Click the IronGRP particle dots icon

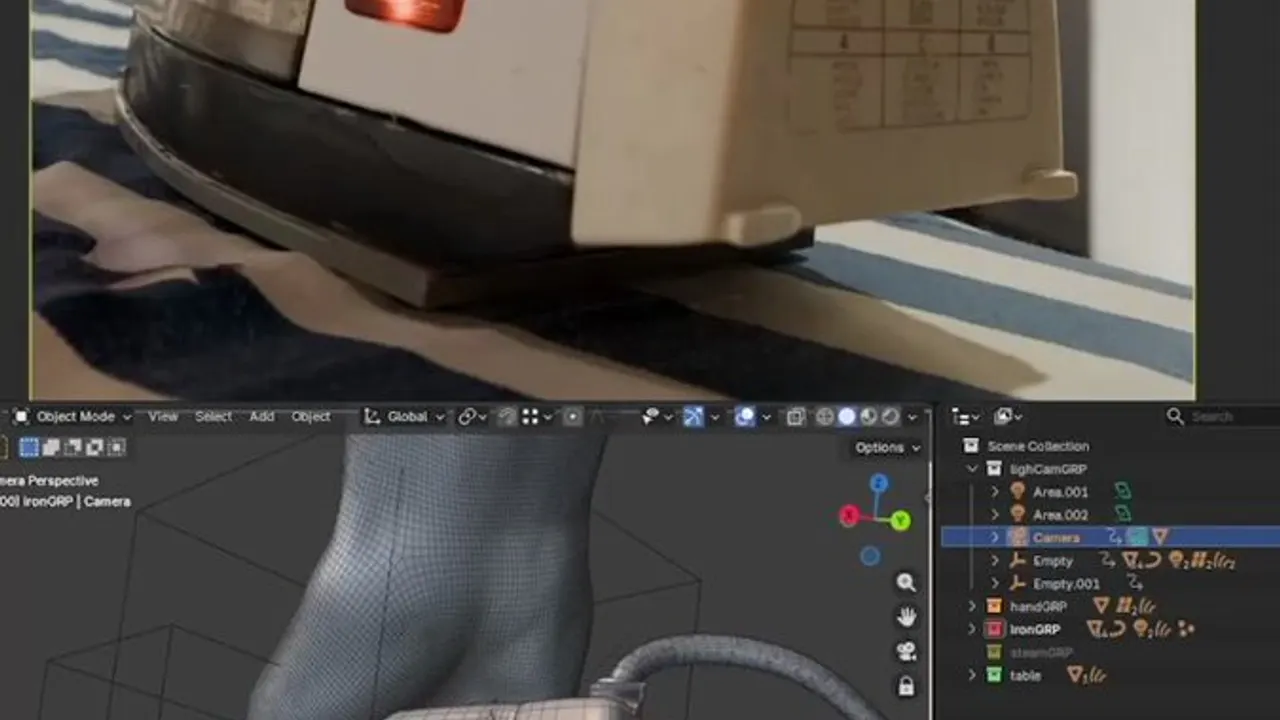1186,630
